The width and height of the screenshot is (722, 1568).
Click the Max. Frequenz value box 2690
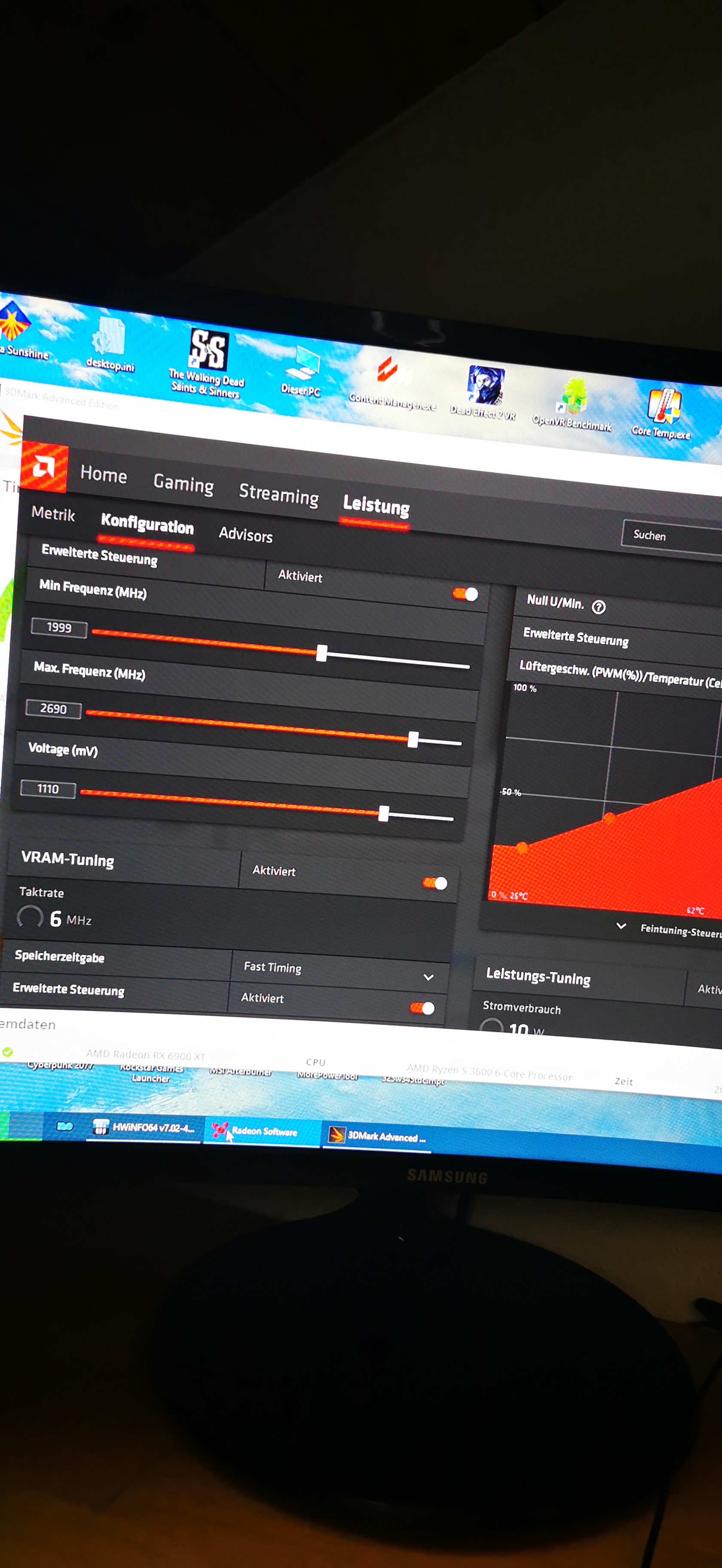click(x=54, y=709)
